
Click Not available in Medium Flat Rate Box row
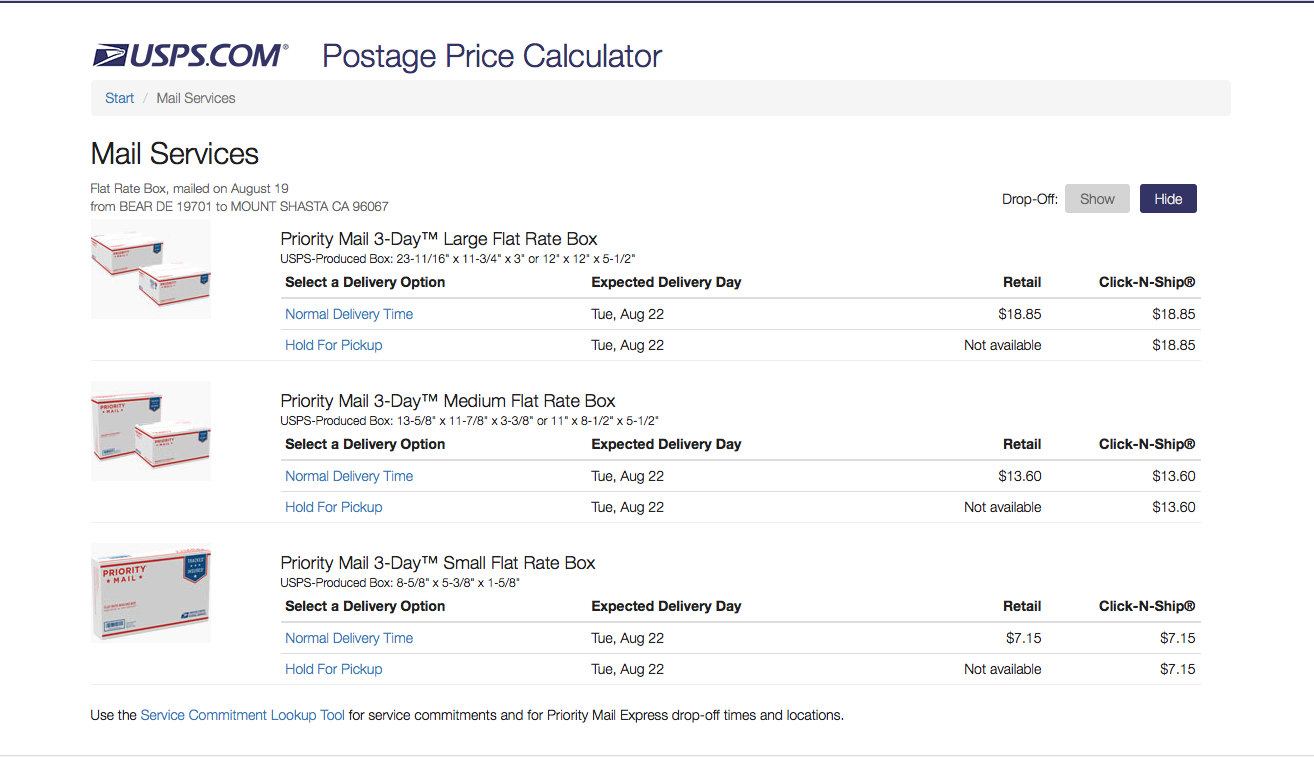click(1003, 507)
